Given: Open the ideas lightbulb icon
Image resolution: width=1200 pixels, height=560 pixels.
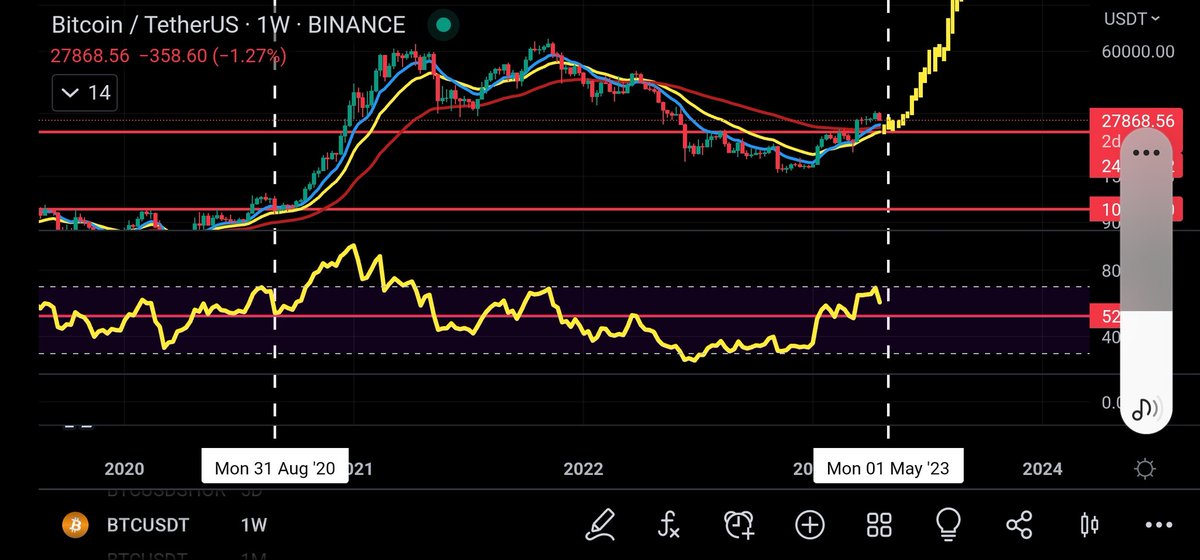Looking at the screenshot, I should pyautogui.click(x=948, y=523).
